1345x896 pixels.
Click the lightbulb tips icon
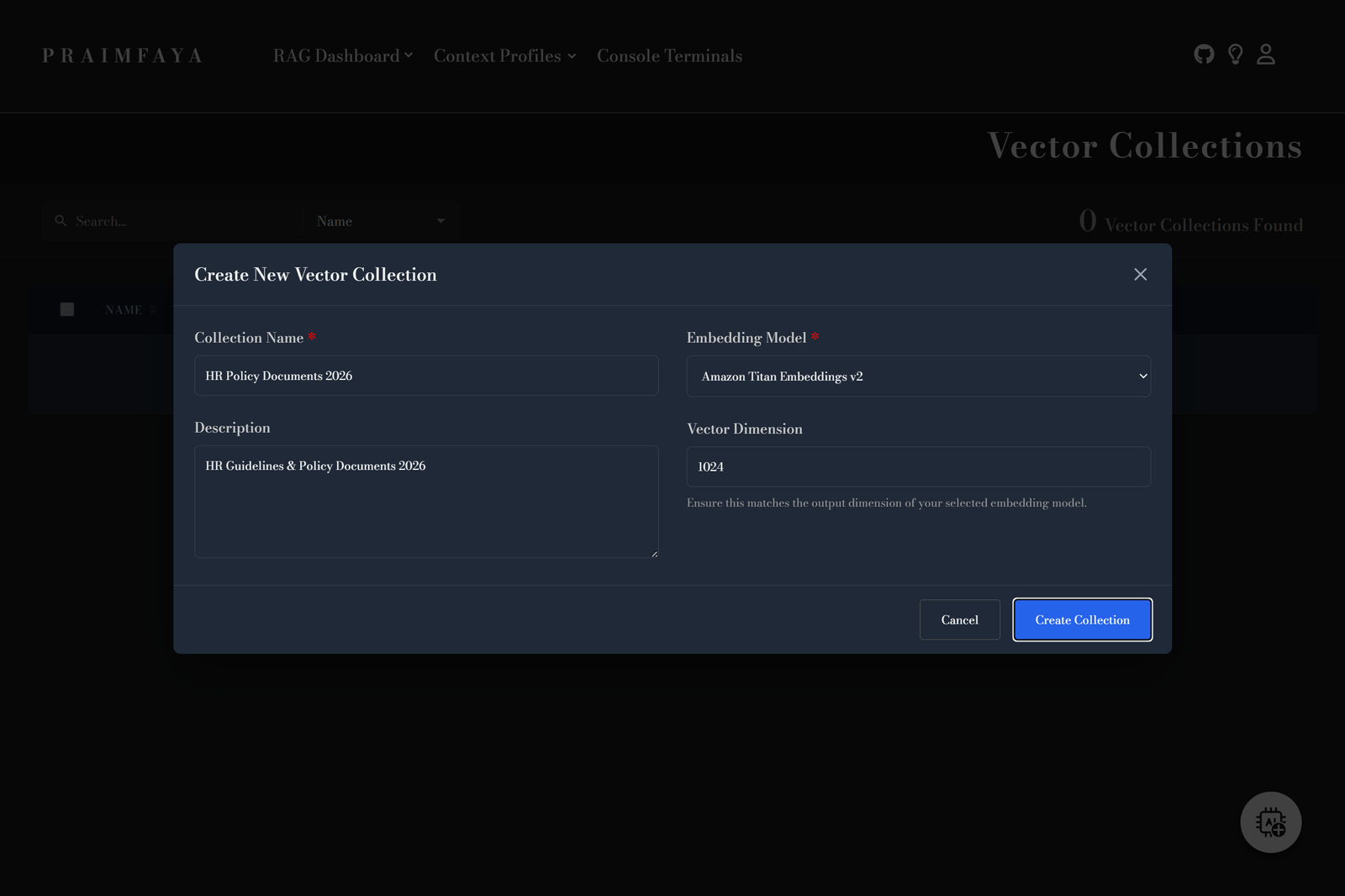(x=1235, y=55)
